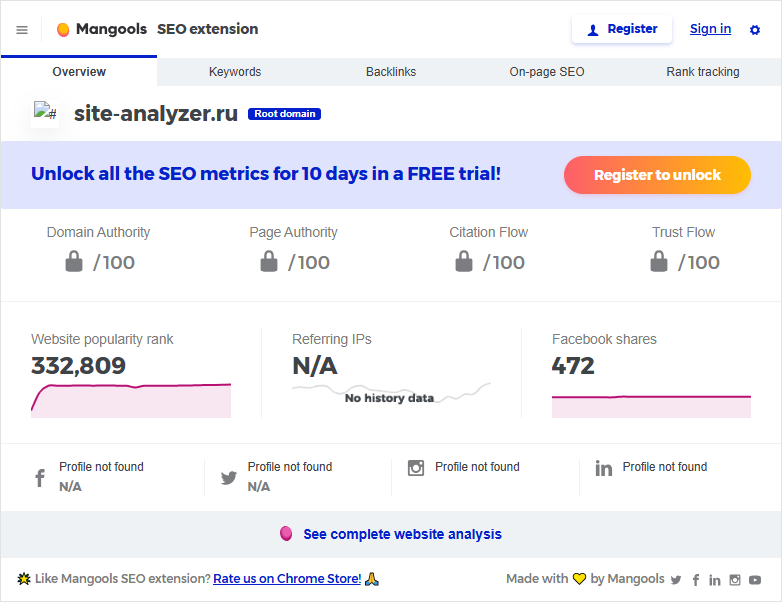The image size is (782, 602).
Task: Open Mangools Instagram in footer
Action: (735, 580)
